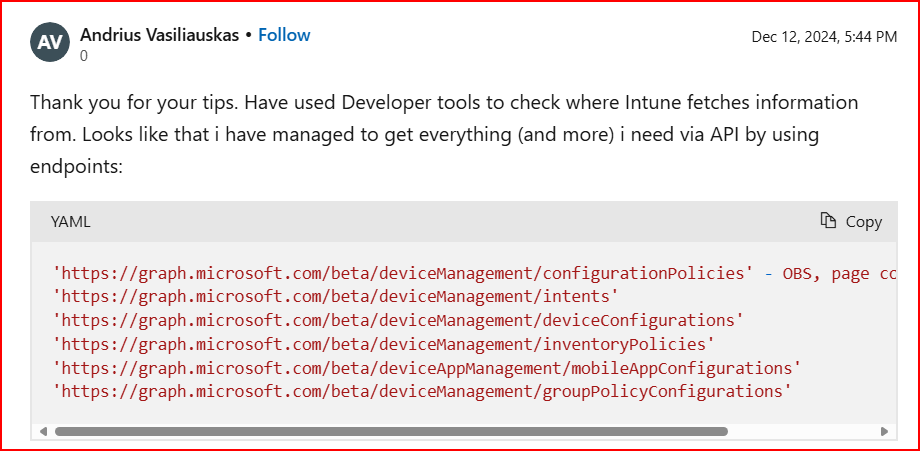This screenshot has width=920, height=451.
Task: Click the mobileAppConfigurations endpoint line
Action: pyautogui.click(x=428, y=367)
